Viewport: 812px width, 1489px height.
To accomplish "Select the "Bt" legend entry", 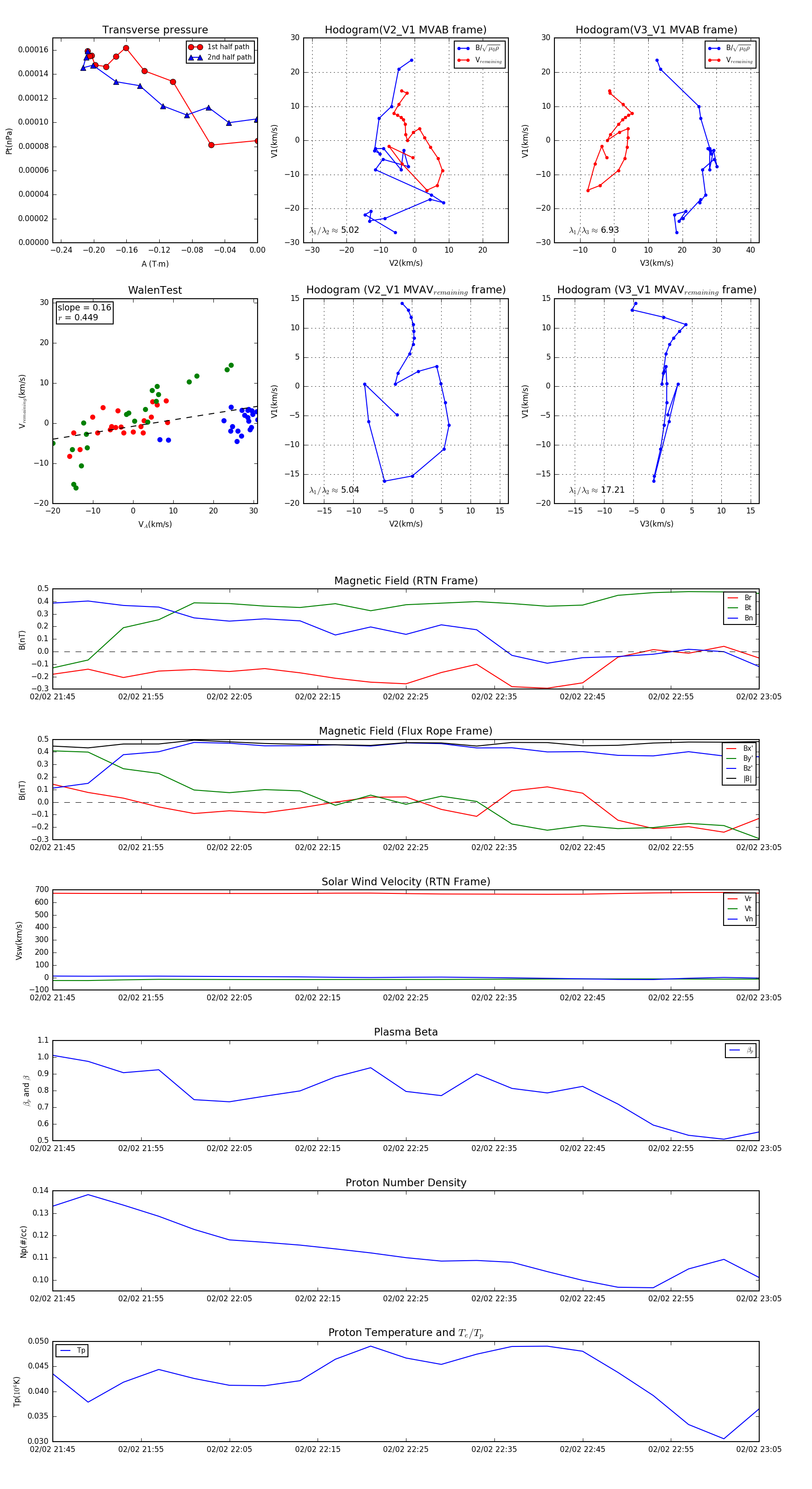I will tap(740, 607).
